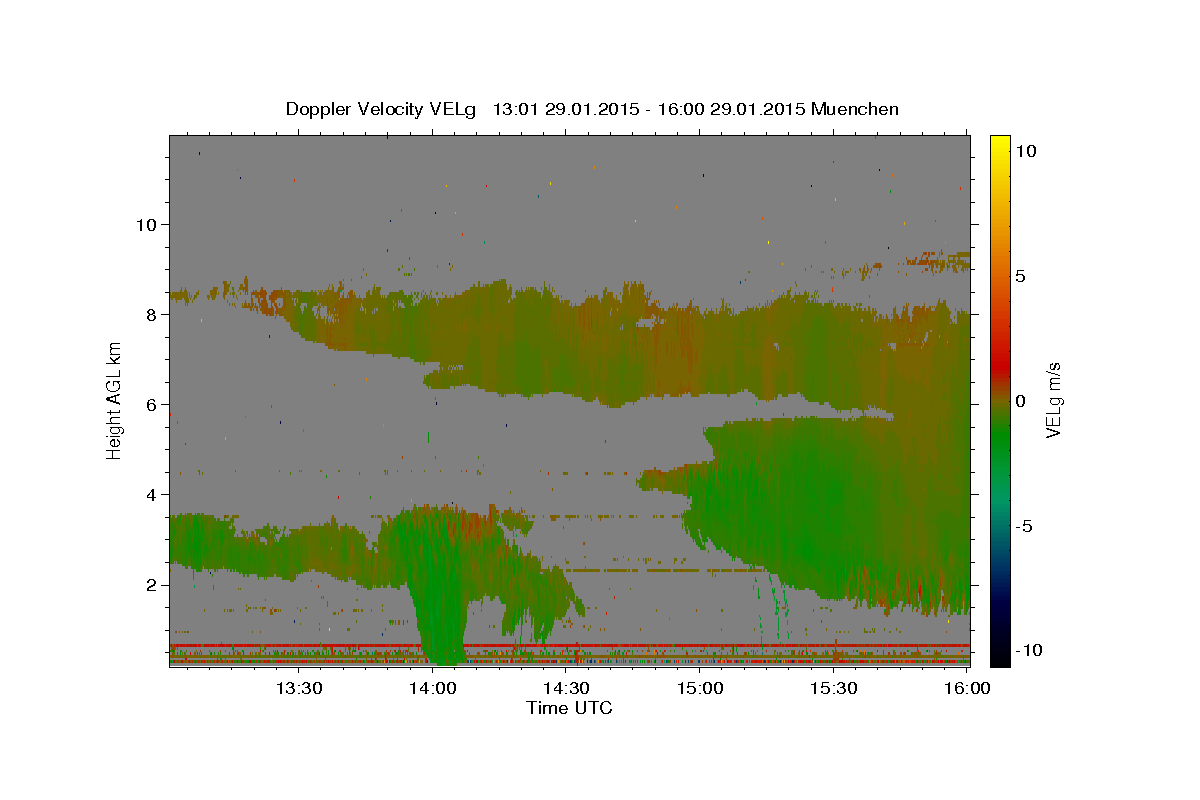Click the height tick label 10
Screen dimensions: 1200x800
[146, 224]
